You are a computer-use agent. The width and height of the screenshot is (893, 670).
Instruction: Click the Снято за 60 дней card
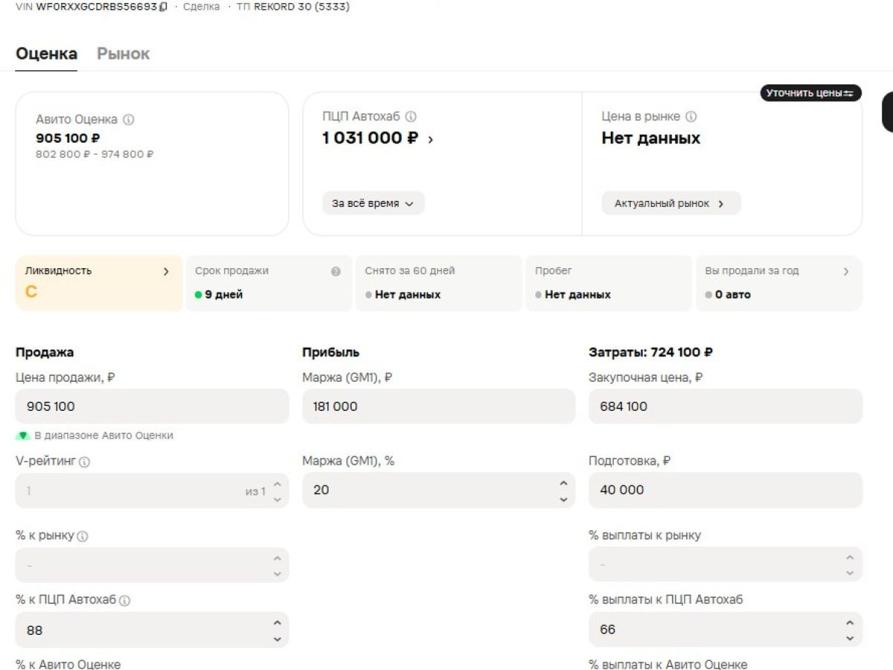tap(439, 283)
